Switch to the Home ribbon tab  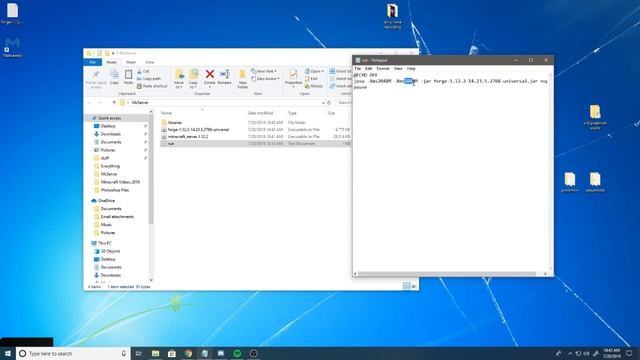tap(111, 62)
